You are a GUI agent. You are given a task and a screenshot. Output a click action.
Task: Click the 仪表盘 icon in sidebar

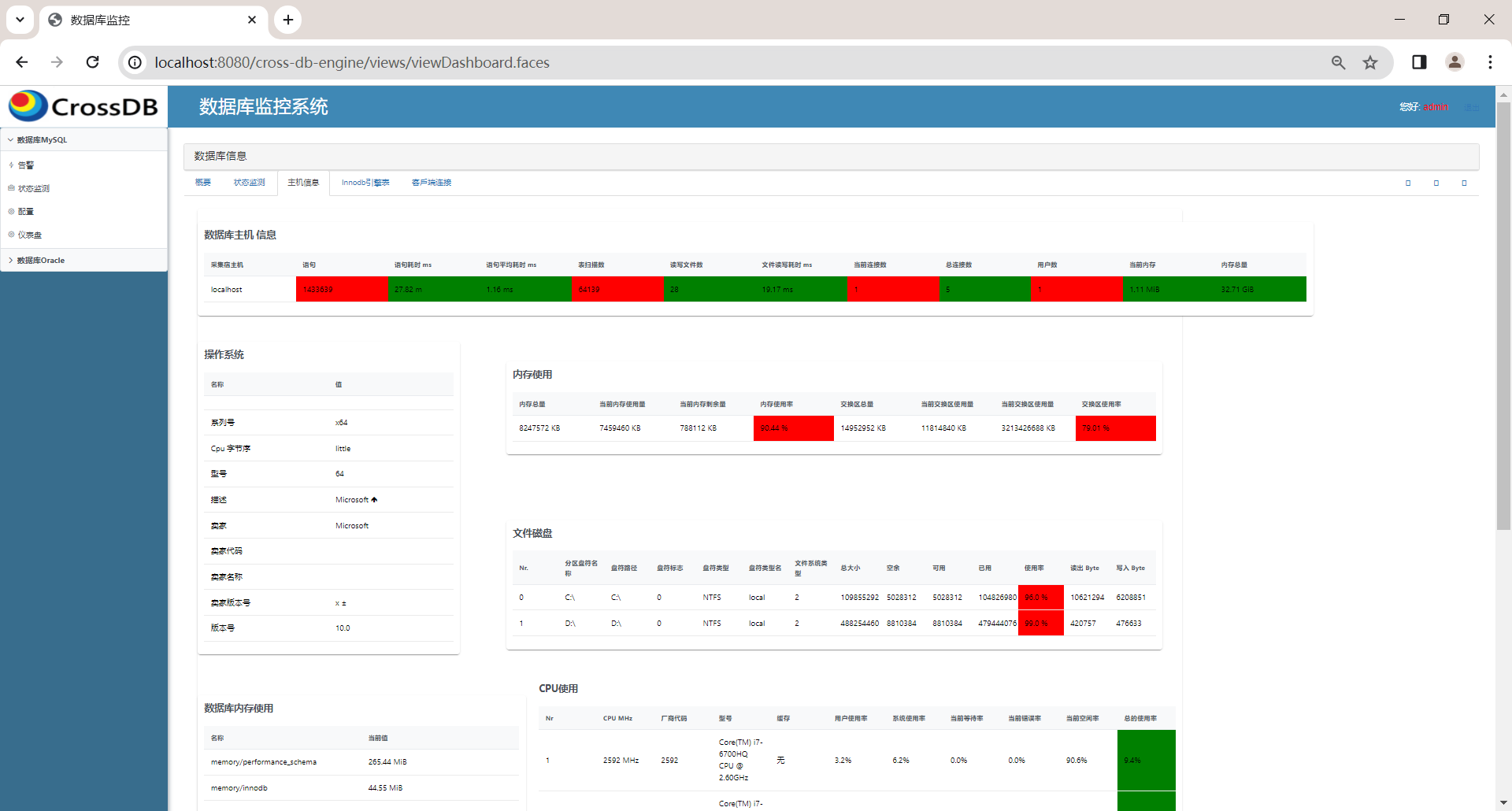12,235
